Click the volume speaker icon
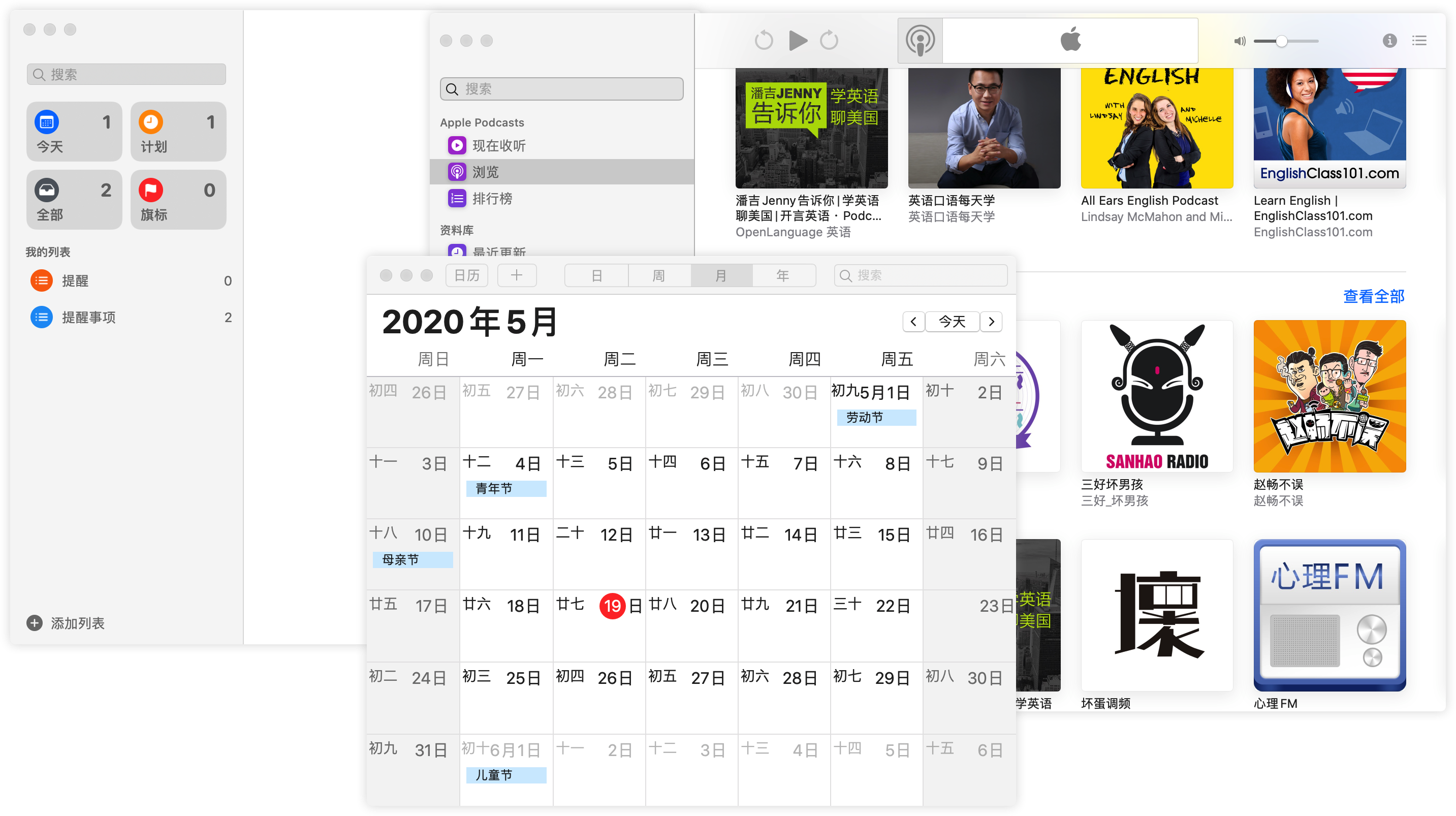 tap(1239, 41)
